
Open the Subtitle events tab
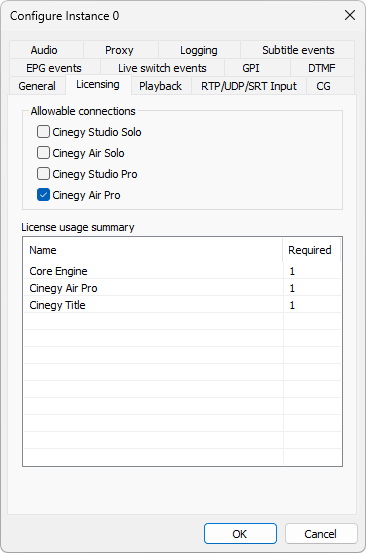pyautogui.click(x=298, y=50)
